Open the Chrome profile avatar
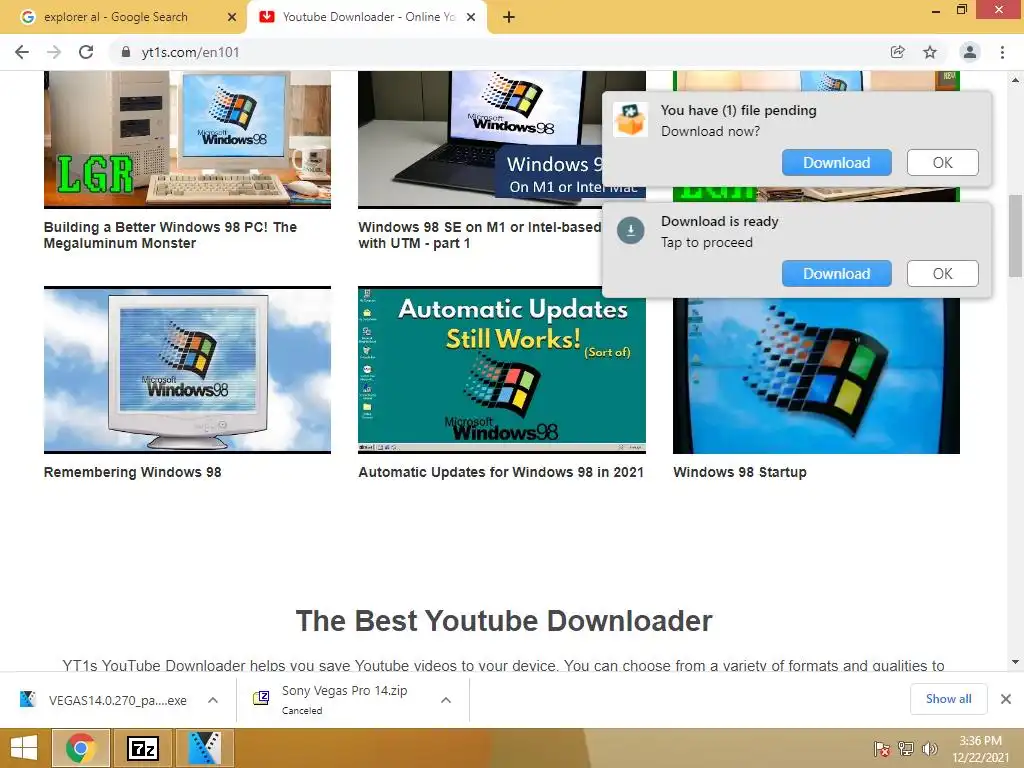This screenshot has width=1024, height=768. click(x=970, y=52)
